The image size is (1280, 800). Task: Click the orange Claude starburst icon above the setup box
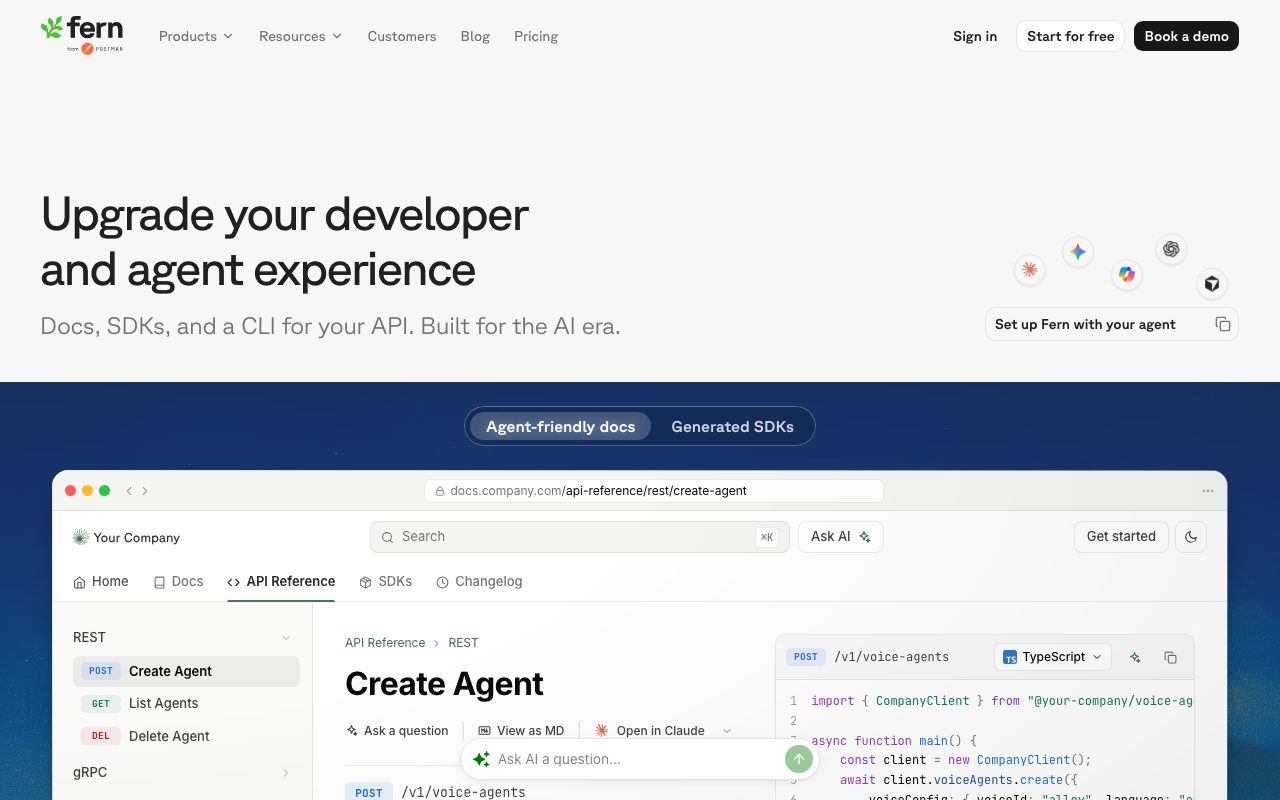pos(1029,269)
